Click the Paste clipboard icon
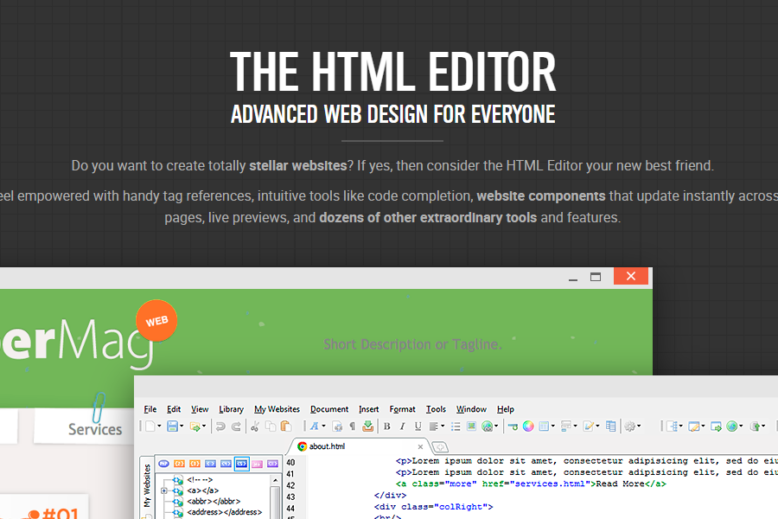This screenshot has width=778, height=519. click(x=286, y=426)
